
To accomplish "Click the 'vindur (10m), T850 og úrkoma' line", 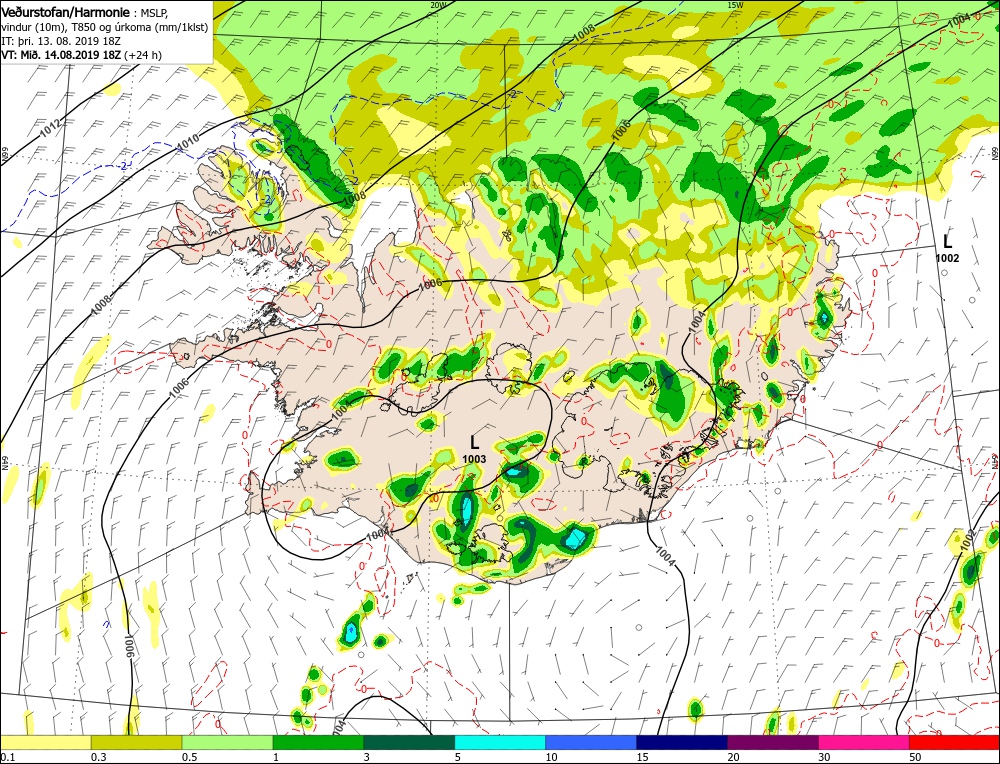I will (103, 27).
